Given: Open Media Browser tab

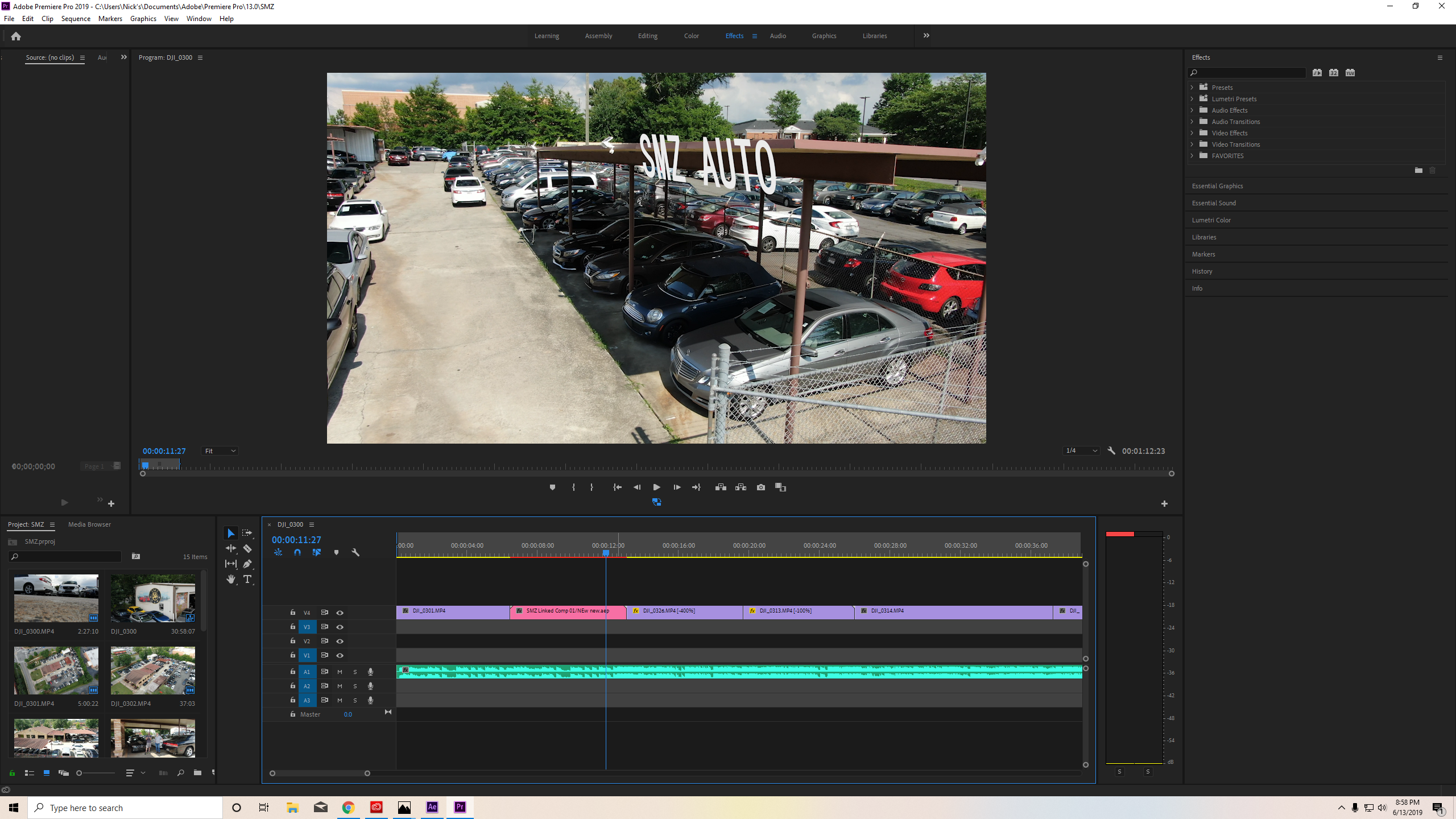Looking at the screenshot, I should [x=89, y=524].
